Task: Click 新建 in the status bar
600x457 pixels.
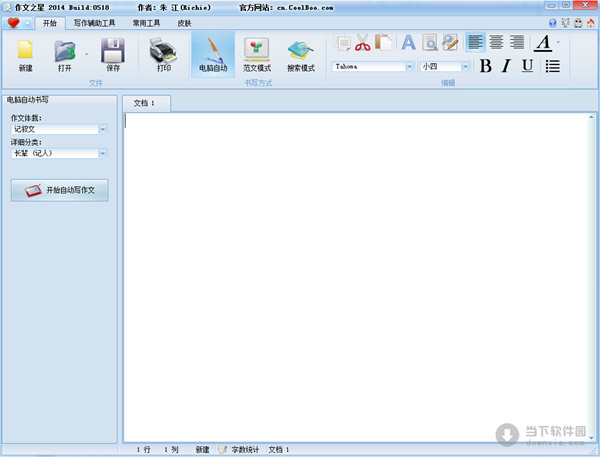Action: coord(202,450)
